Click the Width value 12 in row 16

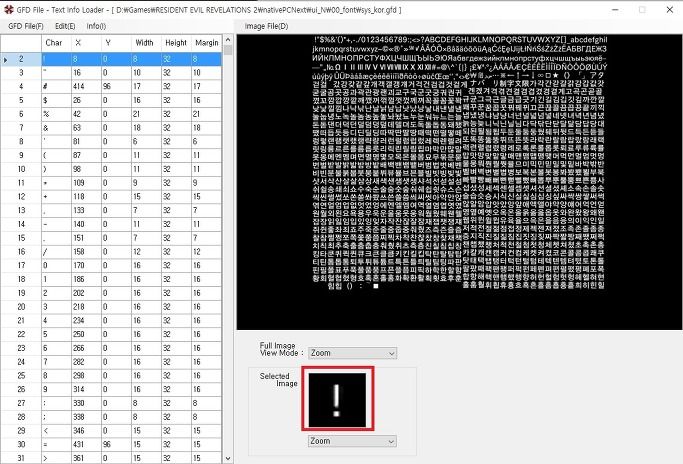(146, 252)
